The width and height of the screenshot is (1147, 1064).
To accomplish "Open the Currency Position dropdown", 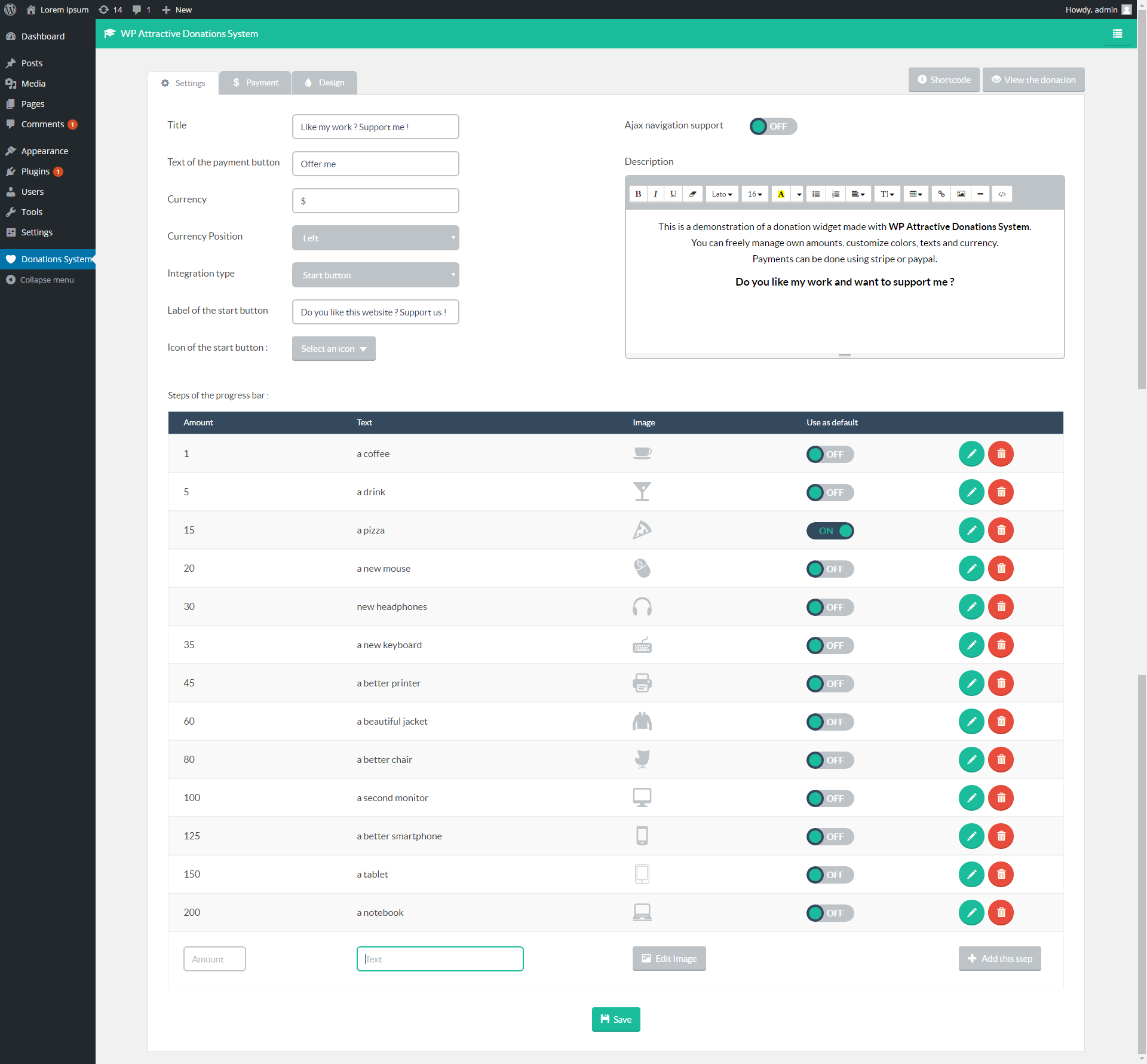I will tap(375, 238).
